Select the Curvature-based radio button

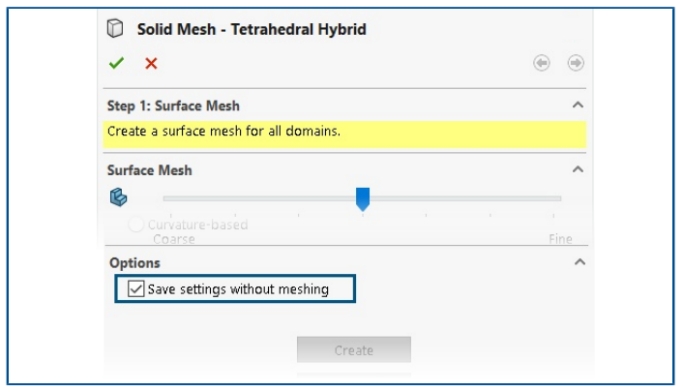(135, 224)
